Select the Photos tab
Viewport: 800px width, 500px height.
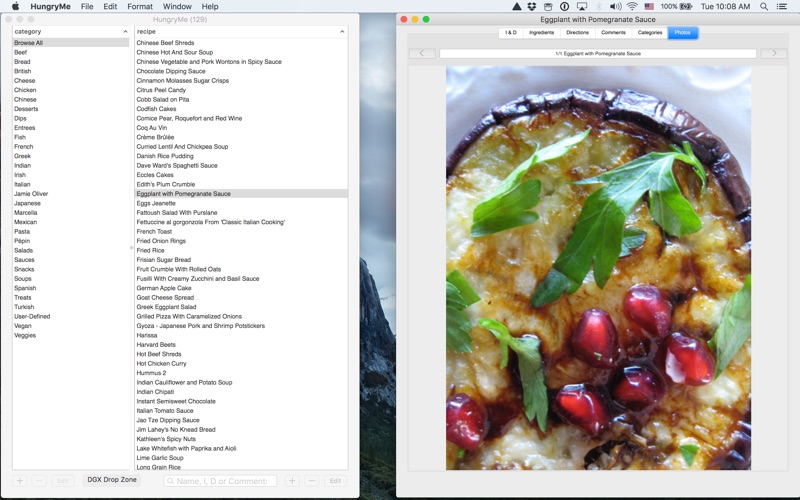[x=683, y=33]
